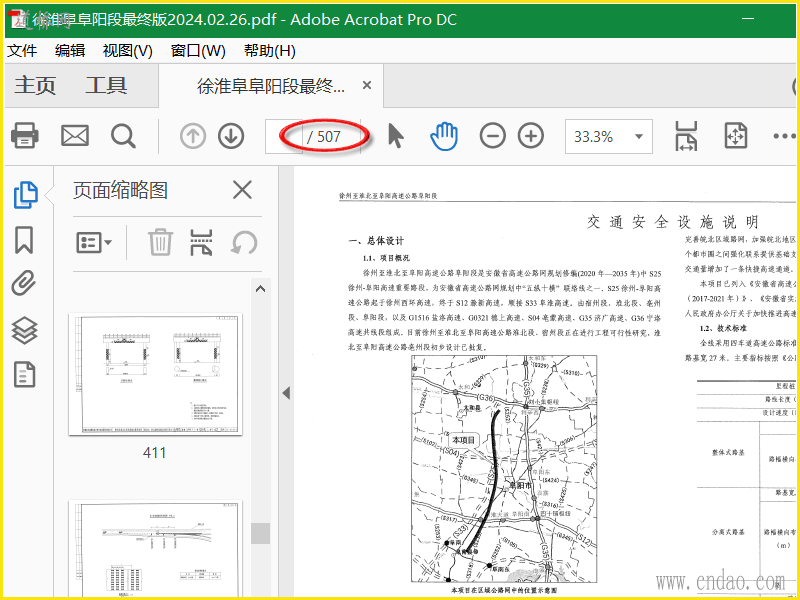The width and height of the screenshot is (800, 600).
Task: Go to the next page with down arrow
Action: tap(231, 136)
